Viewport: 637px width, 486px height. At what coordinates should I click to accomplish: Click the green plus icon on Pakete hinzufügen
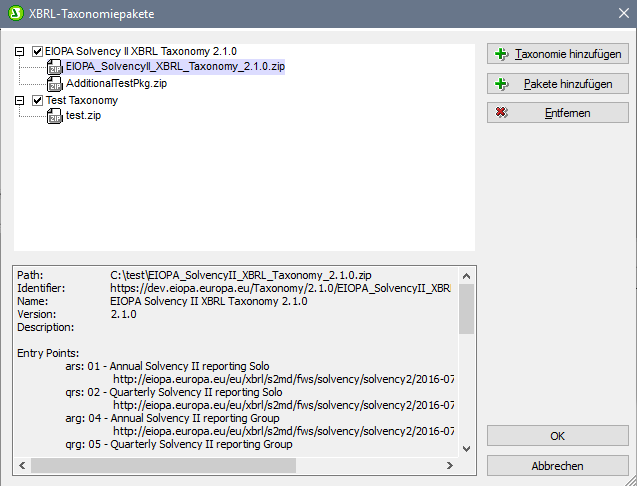pyautogui.click(x=502, y=84)
